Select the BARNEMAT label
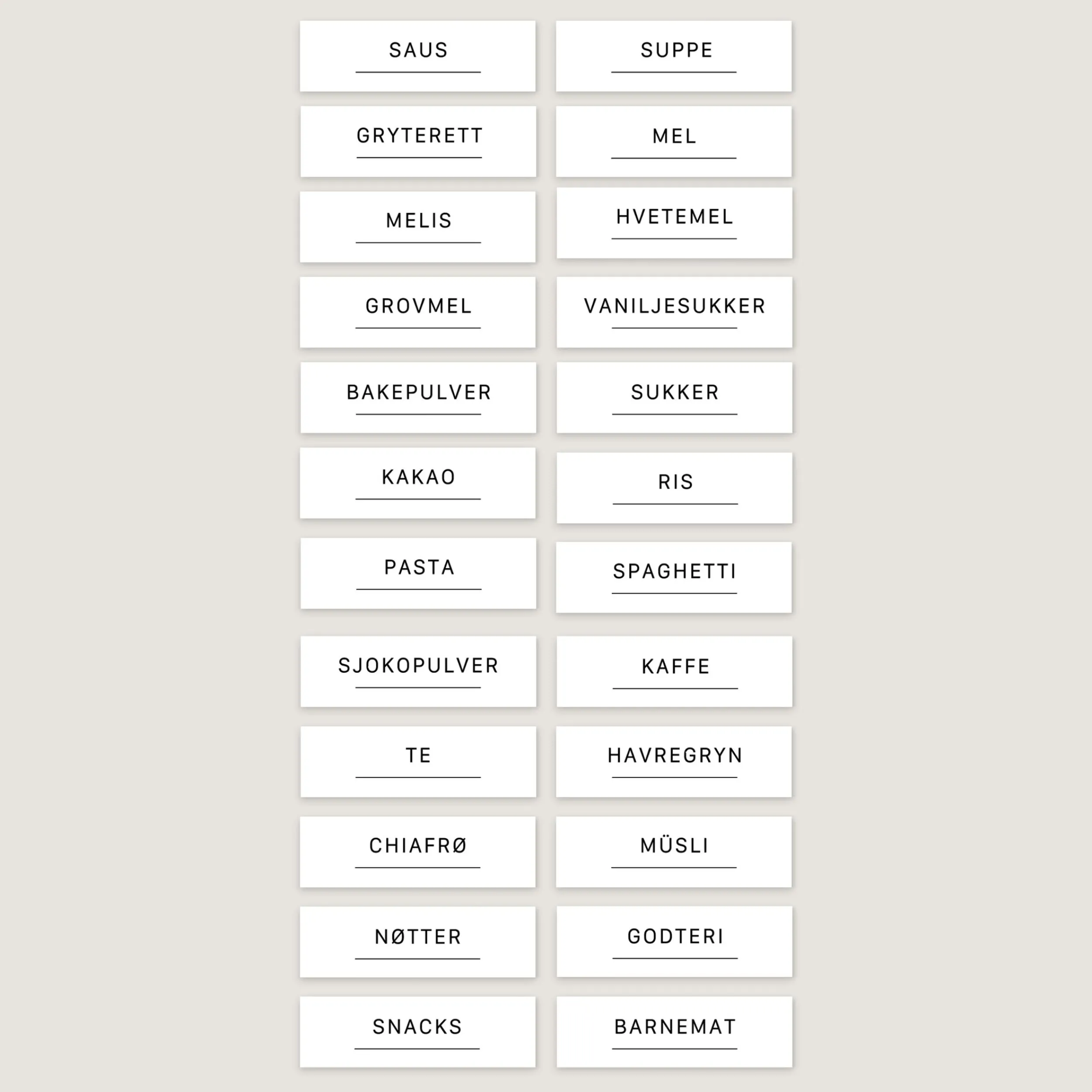 pyautogui.click(x=674, y=1032)
